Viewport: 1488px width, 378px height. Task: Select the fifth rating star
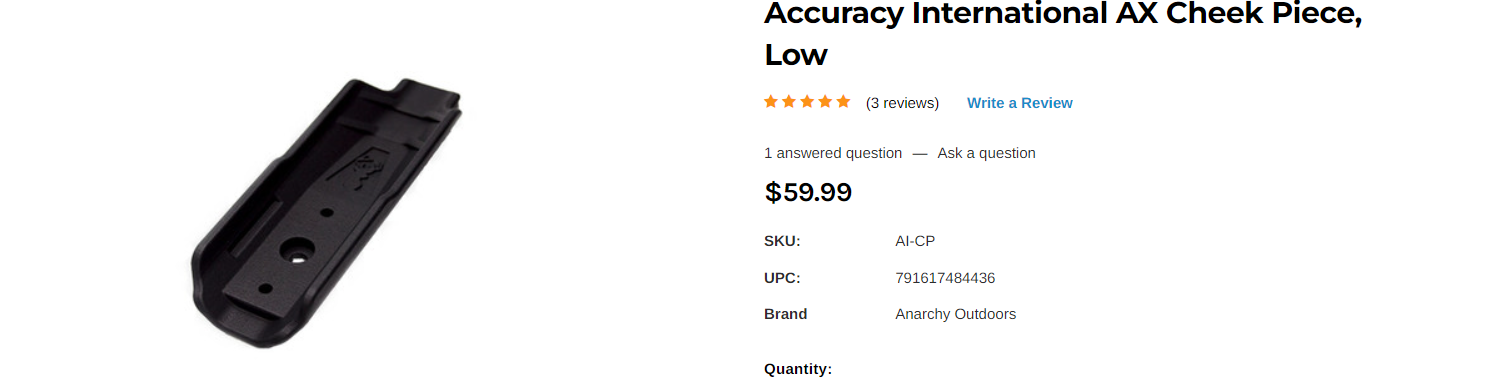coord(843,101)
